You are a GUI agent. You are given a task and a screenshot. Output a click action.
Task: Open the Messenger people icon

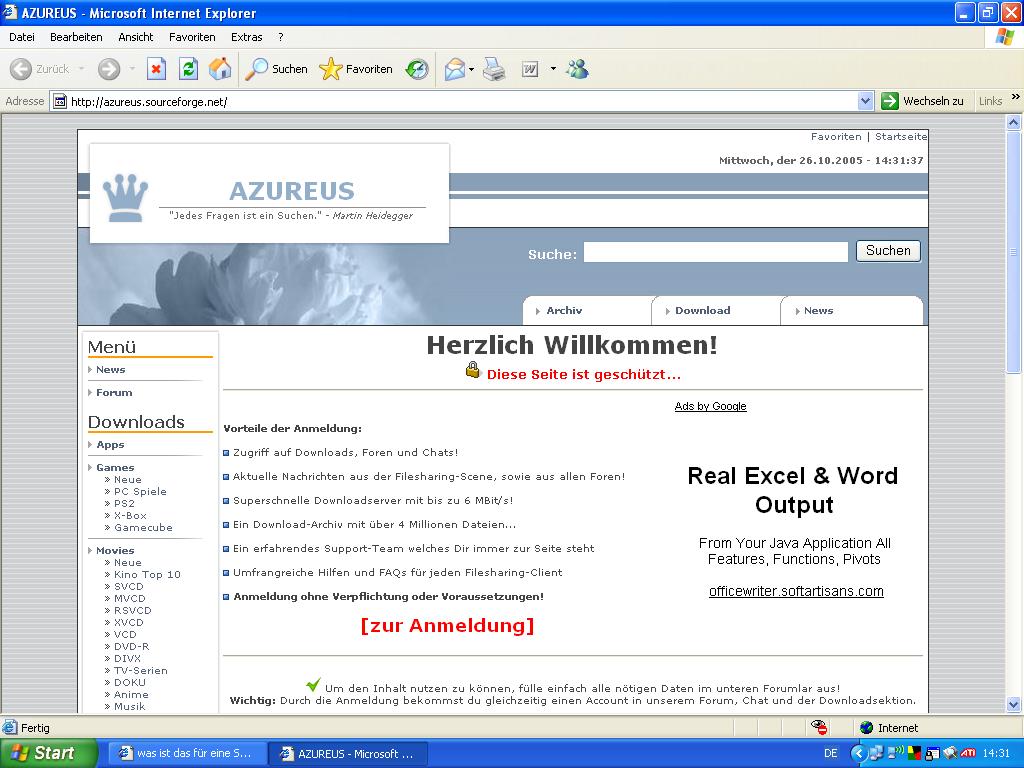click(x=578, y=69)
